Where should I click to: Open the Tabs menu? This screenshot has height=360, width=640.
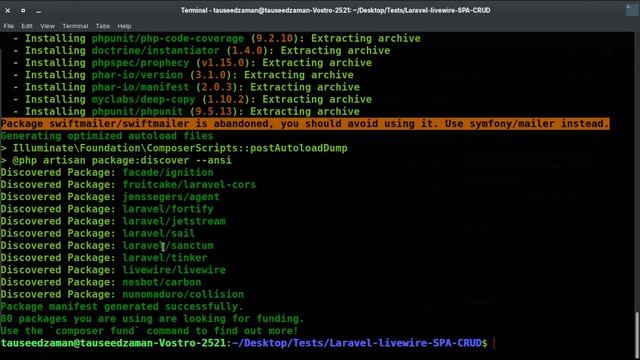(103, 26)
